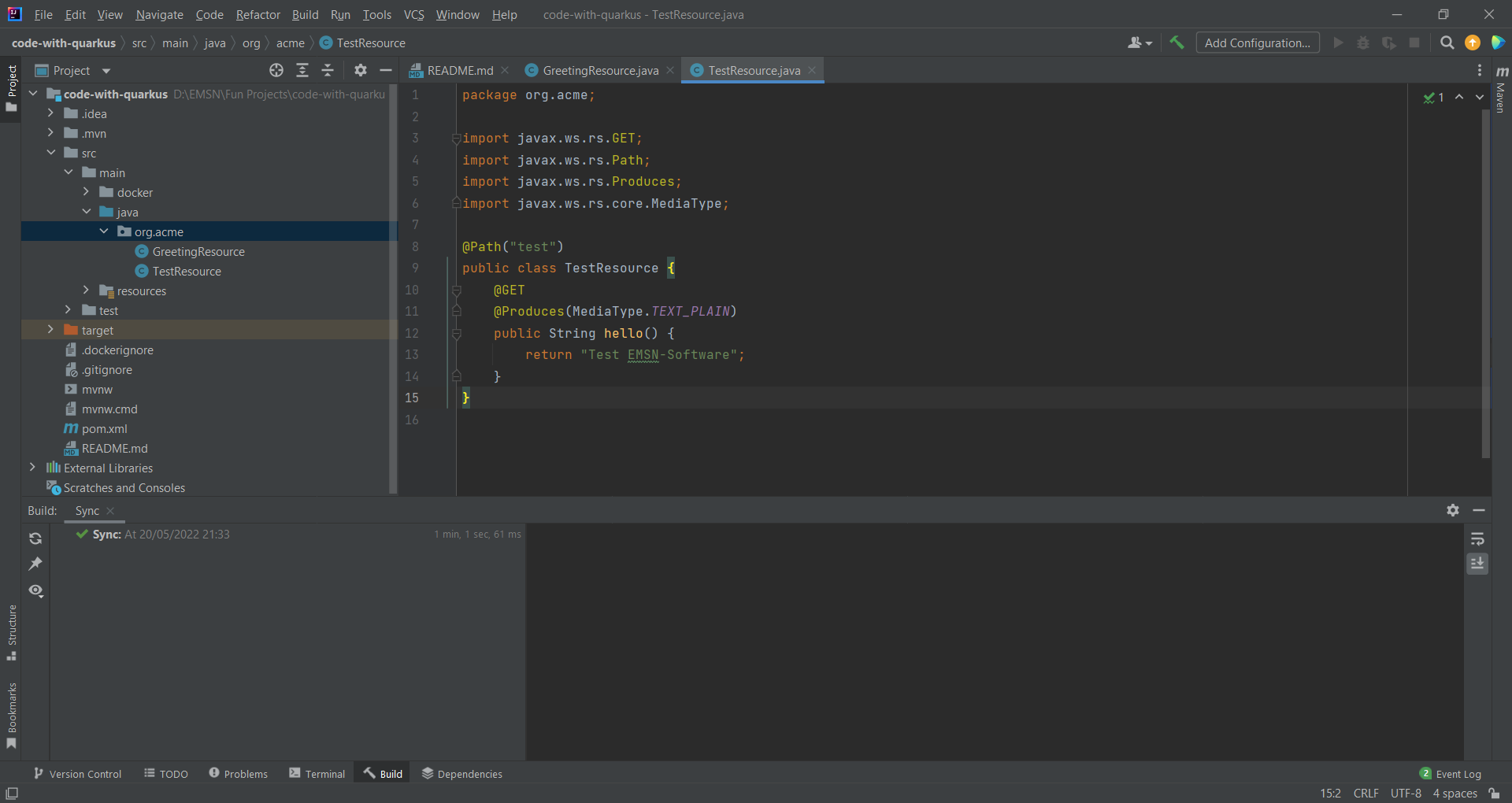Expand the resources folder
This screenshot has width=1512, height=803.
pos(87,290)
